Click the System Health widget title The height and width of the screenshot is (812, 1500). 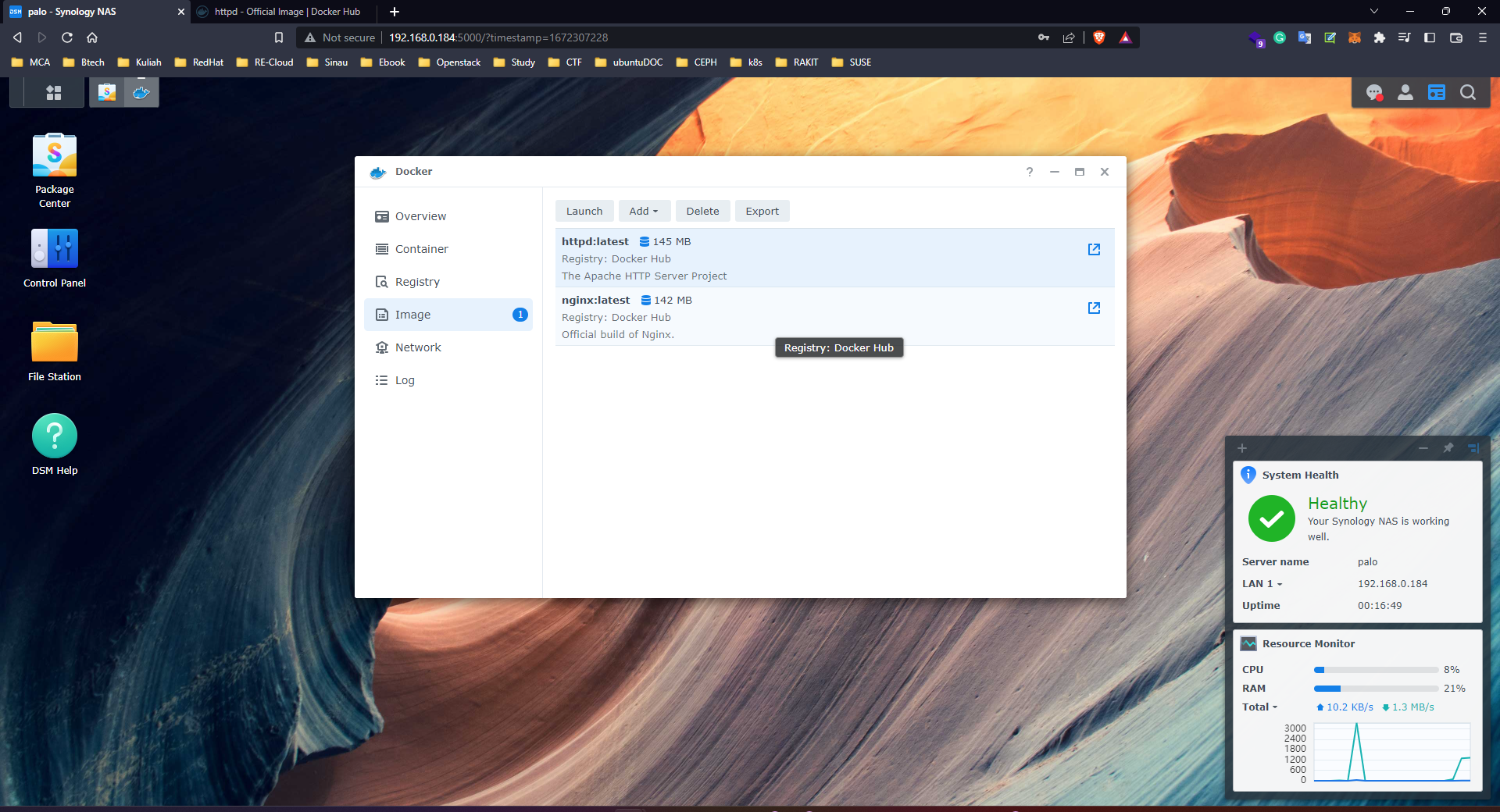1300,475
